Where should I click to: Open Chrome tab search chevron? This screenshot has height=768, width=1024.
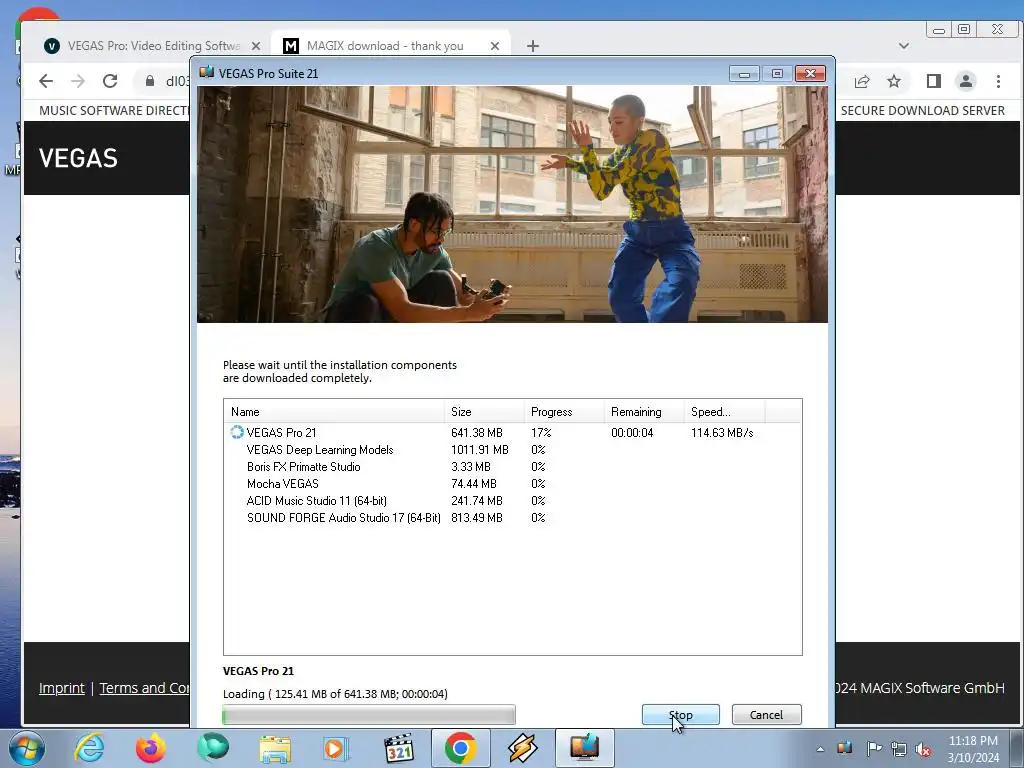[x=904, y=46]
